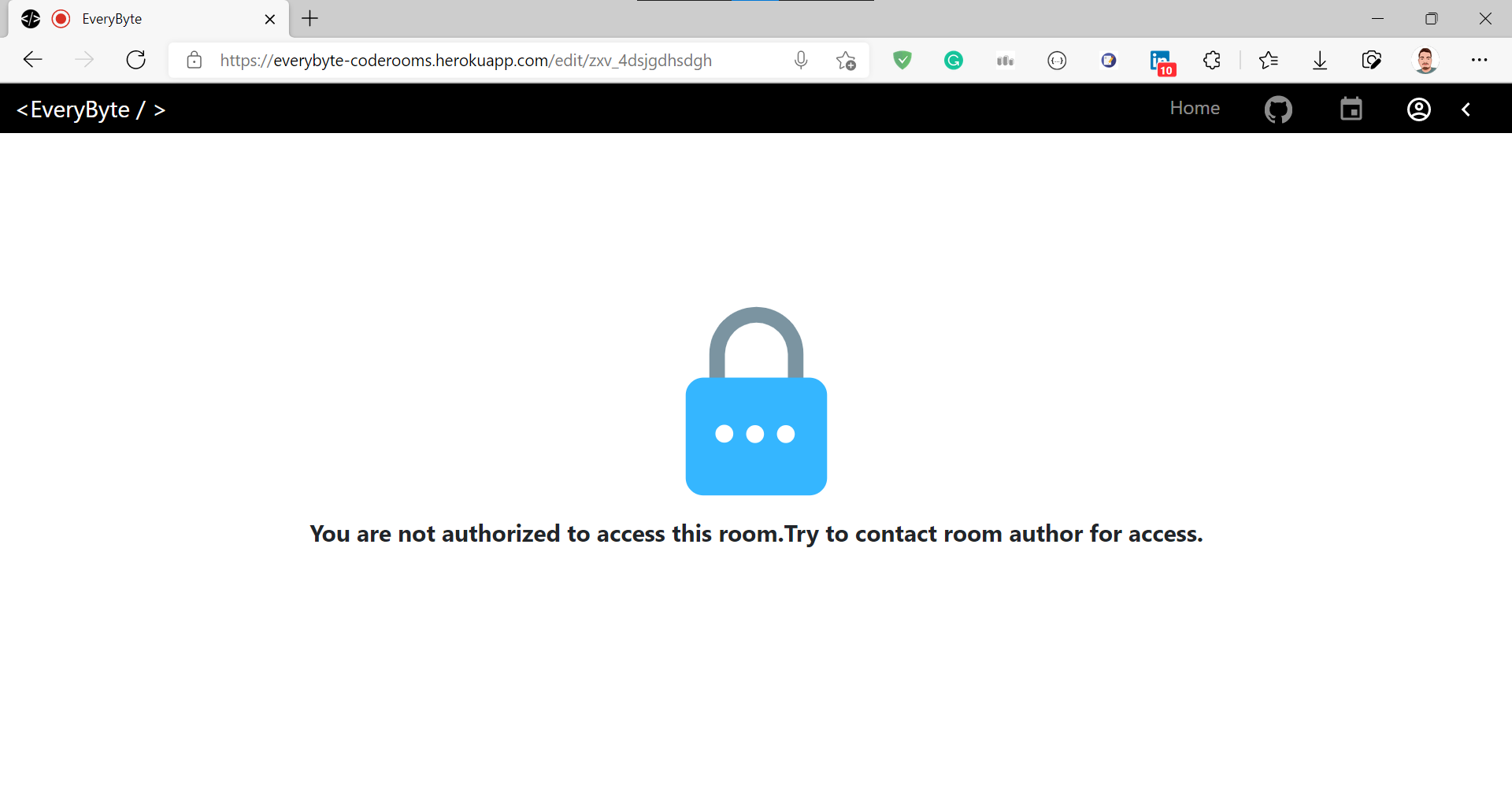The height and width of the screenshot is (811, 1512).
Task: Open the browser Settings and more menu
Action: (x=1479, y=60)
